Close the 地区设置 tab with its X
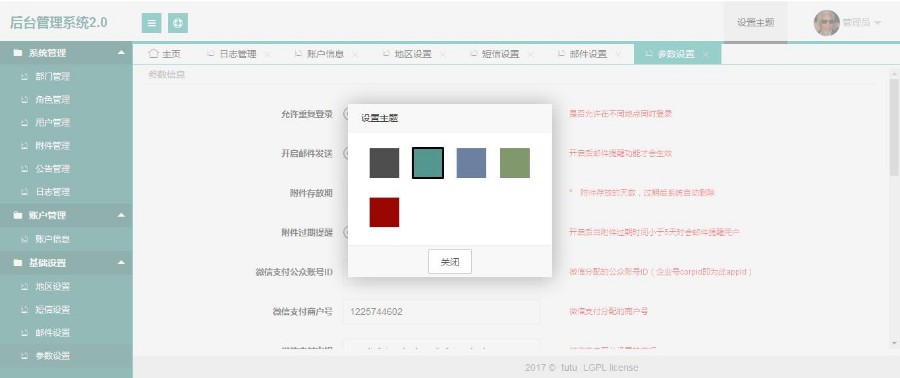Screen dimensions: 900x378 tap(443, 54)
